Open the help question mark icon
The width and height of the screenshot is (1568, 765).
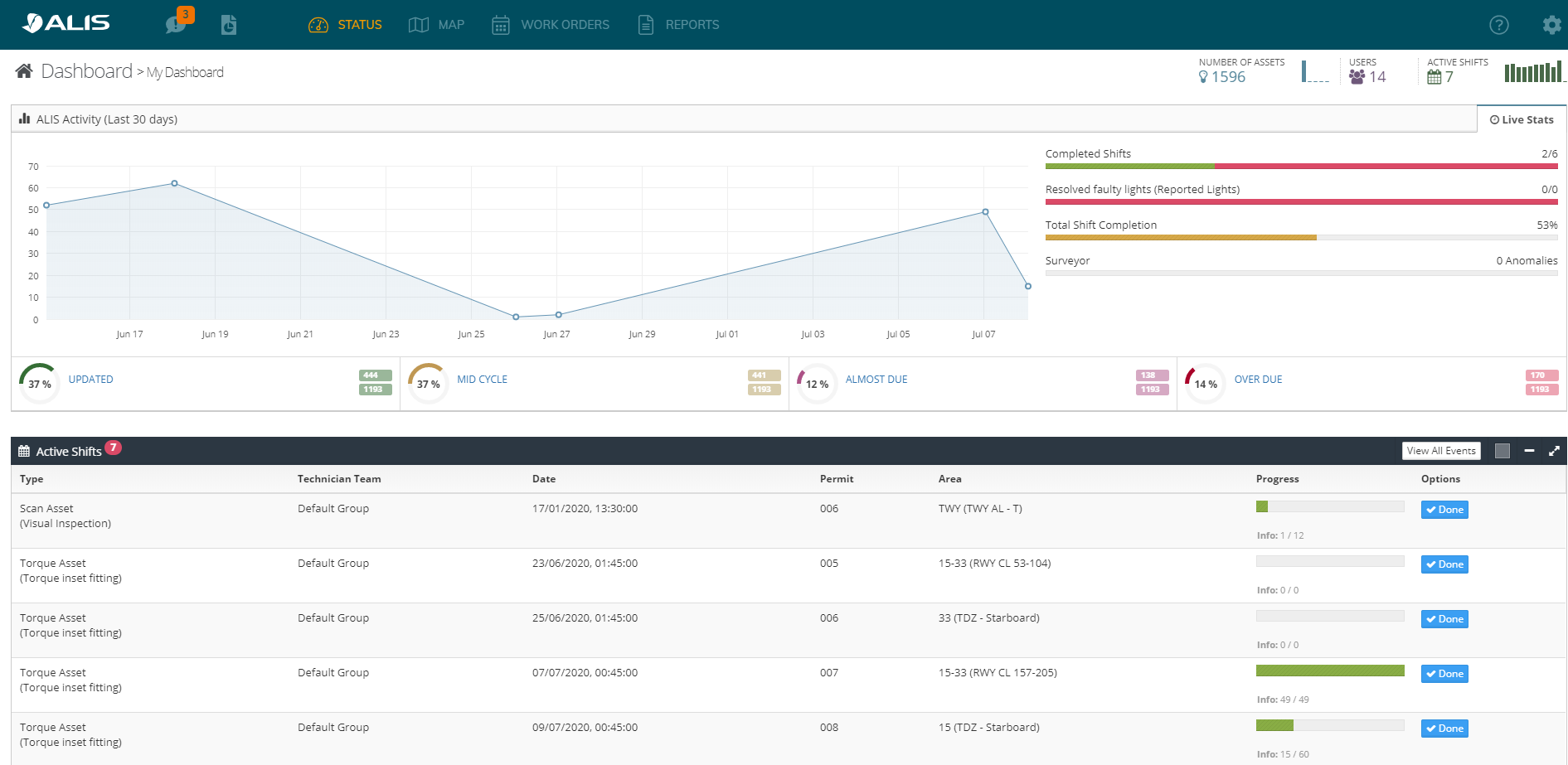(1498, 25)
